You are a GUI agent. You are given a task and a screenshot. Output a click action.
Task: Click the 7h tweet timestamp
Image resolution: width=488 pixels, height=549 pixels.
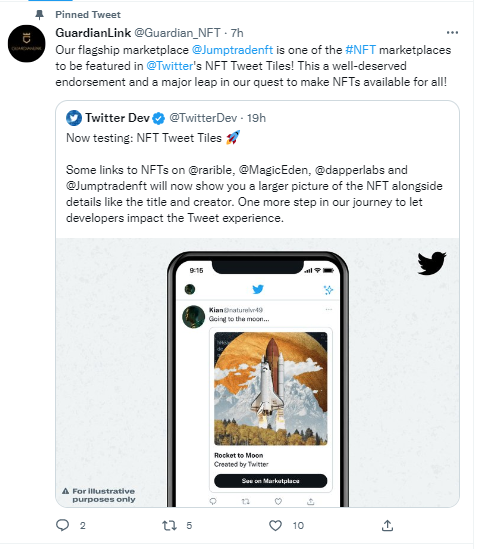237,33
